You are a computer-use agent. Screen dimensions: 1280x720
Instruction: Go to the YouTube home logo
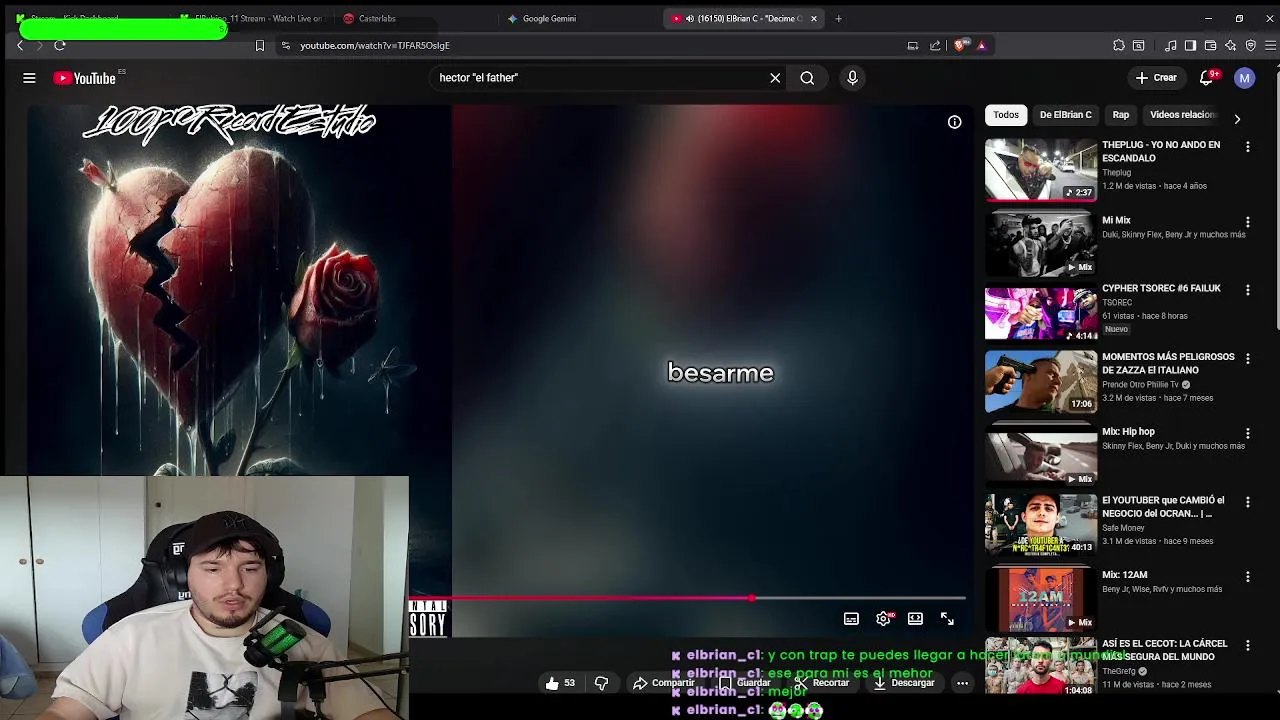(x=85, y=78)
